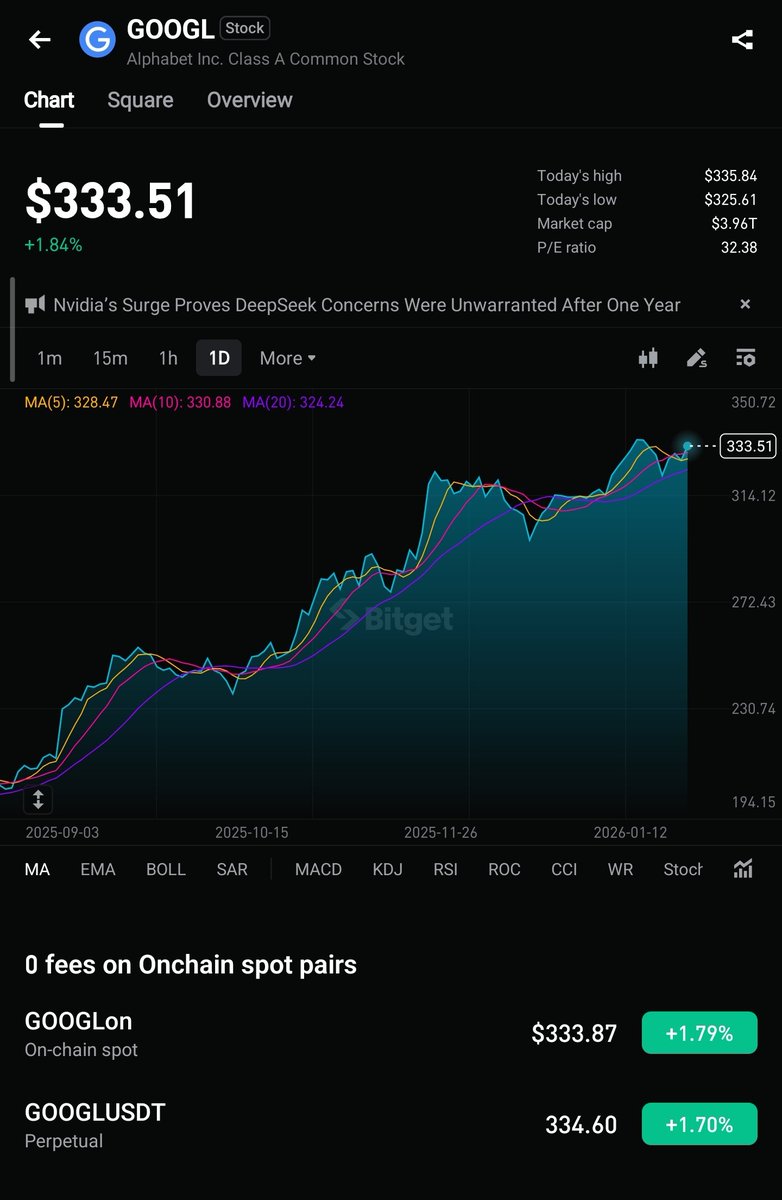782x1200 pixels.
Task: Tap the MA(10): 330.88 legend
Action: 180,402
